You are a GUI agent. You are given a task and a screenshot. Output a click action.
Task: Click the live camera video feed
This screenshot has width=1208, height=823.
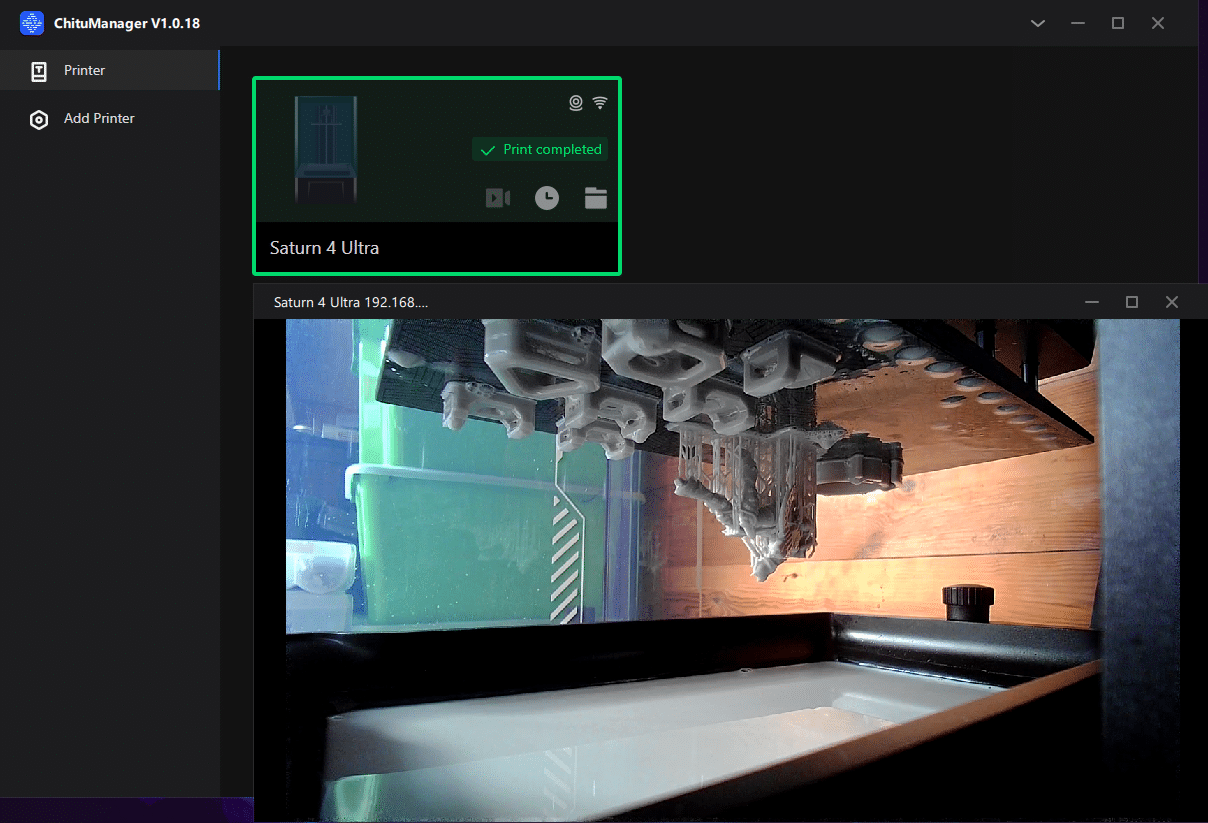733,571
